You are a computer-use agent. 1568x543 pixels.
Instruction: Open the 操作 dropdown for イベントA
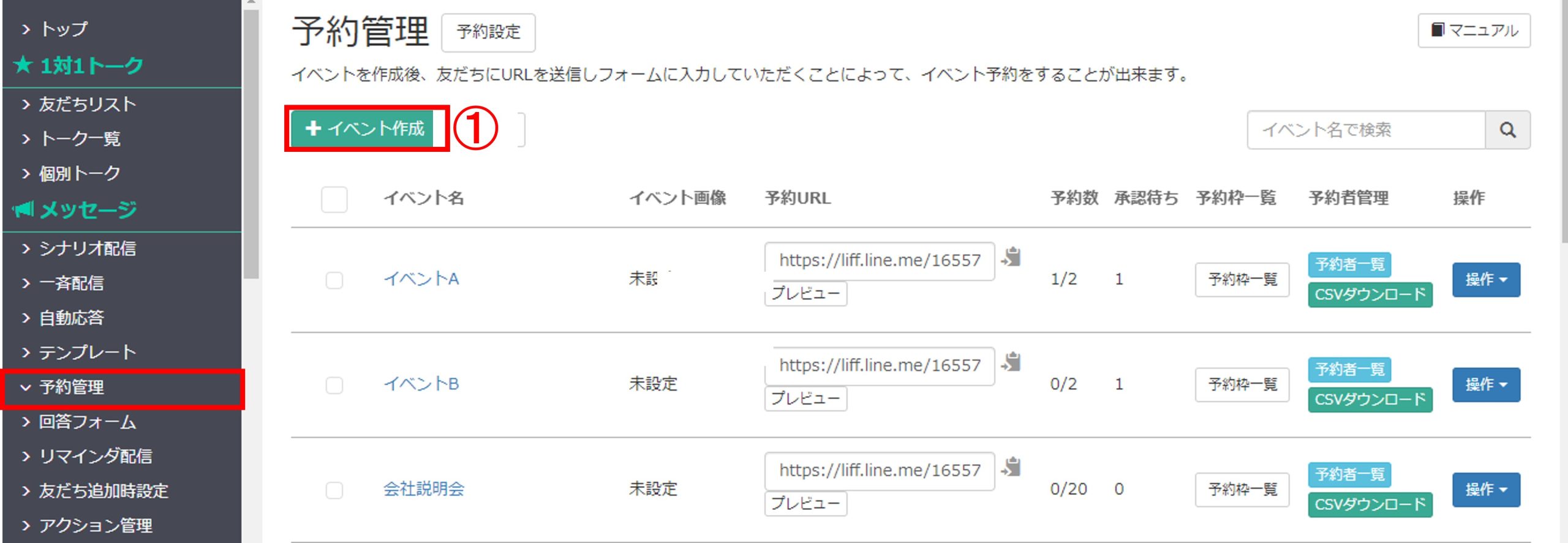coord(1486,280)
